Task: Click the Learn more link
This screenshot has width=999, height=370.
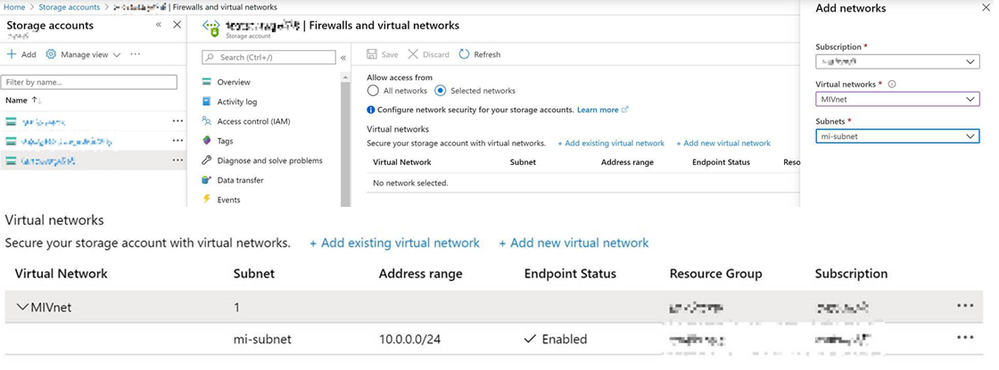Action: point(598,110)
